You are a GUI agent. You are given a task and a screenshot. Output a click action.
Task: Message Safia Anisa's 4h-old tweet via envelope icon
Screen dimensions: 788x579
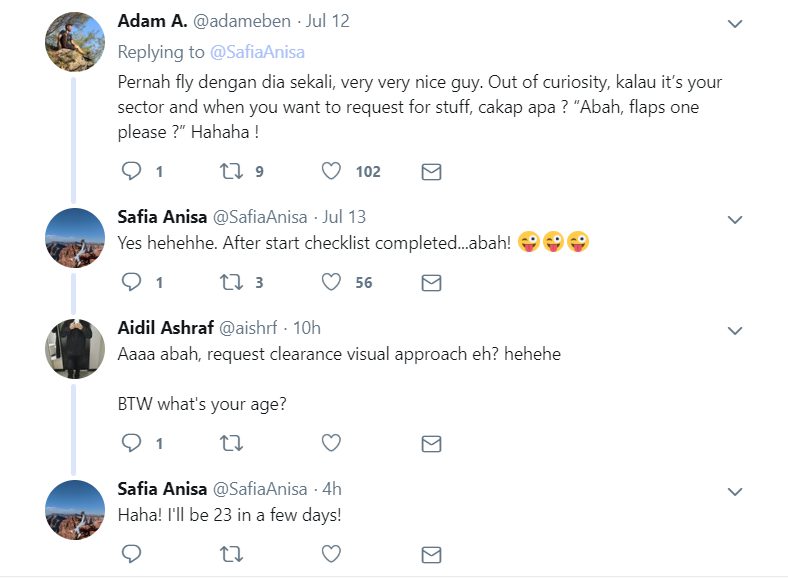431,553
